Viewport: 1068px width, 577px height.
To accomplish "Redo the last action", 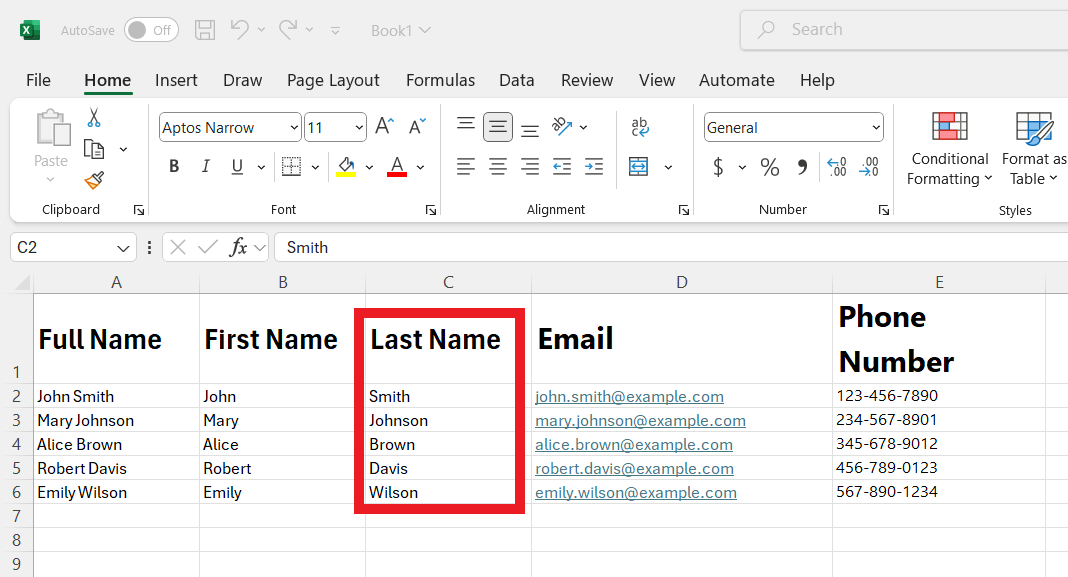I will tap(288, 29).
